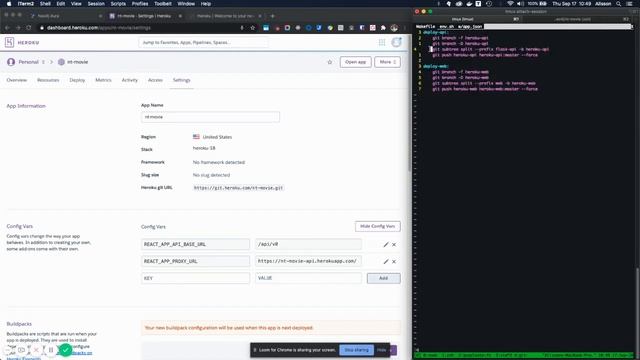Viewport: 640px width, 360px height.
Task: Delete the REACT_APP_API_BASE_URL config var with the X
Action: [394, 244]
